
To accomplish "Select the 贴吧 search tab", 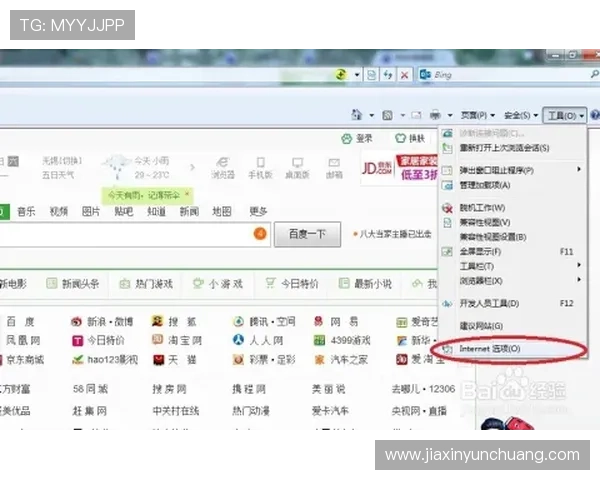I will 124,211.
